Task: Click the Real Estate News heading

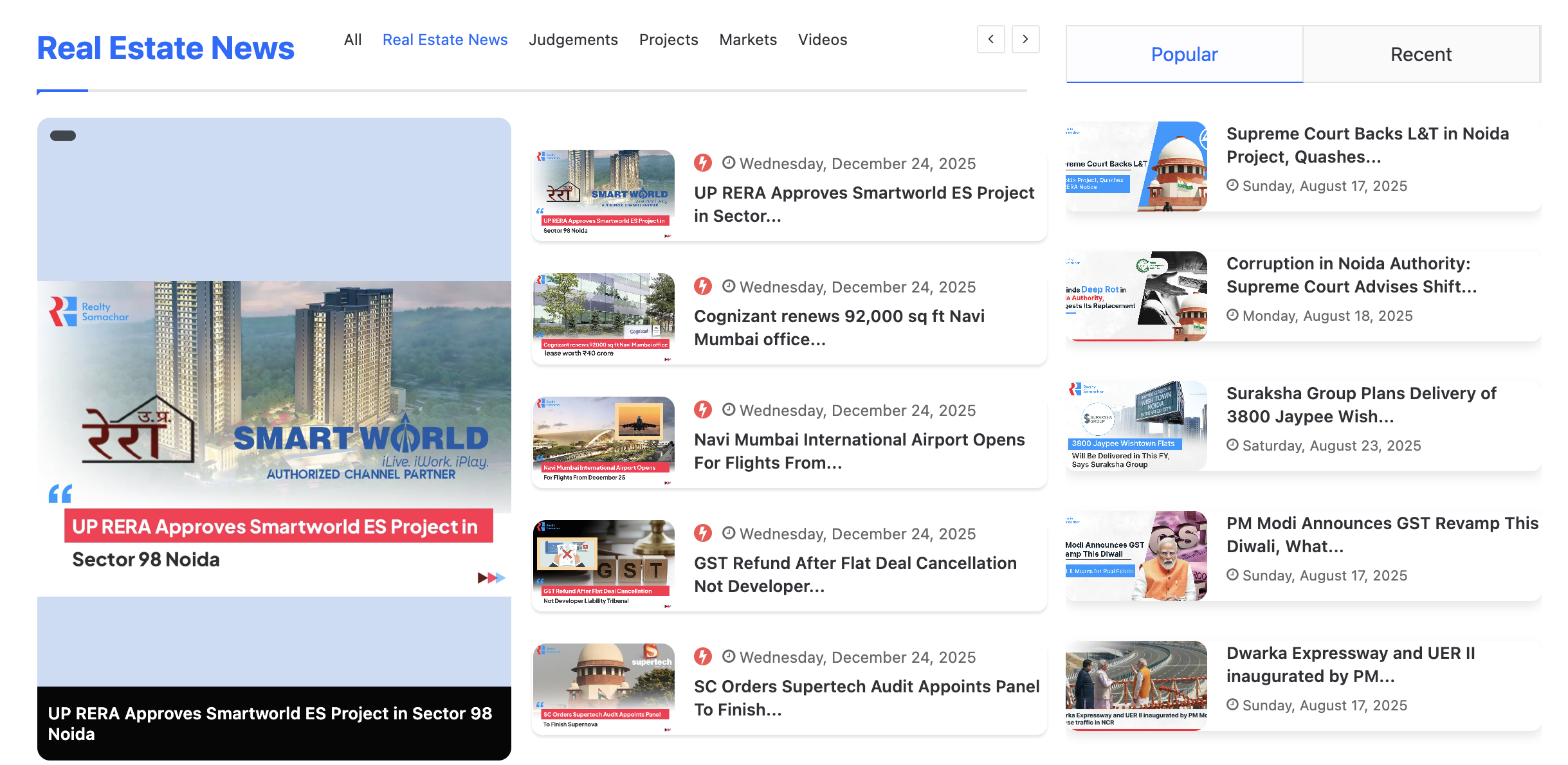Action: [x=165, y=48]
